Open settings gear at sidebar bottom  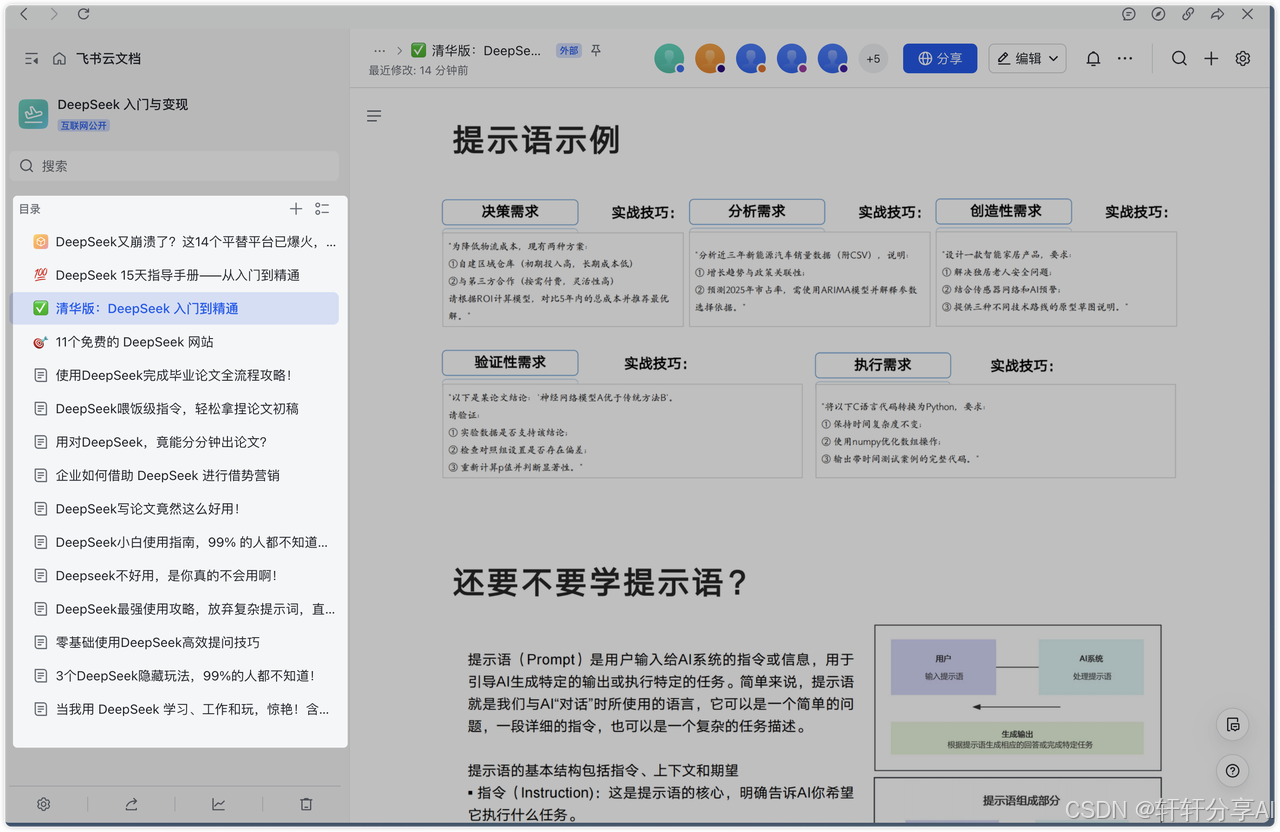pos(44,804)
